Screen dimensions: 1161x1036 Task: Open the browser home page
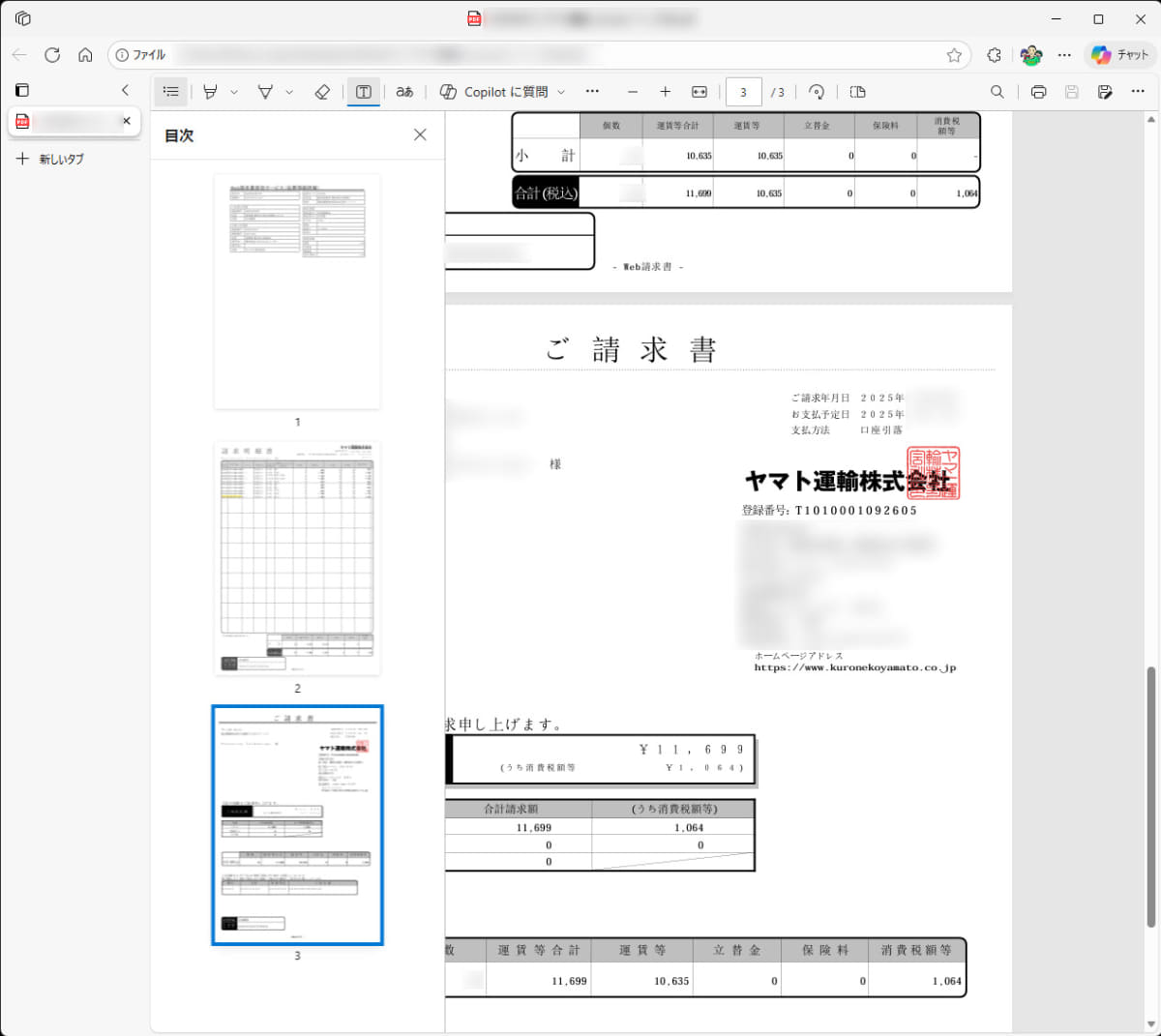click(85, 55)
